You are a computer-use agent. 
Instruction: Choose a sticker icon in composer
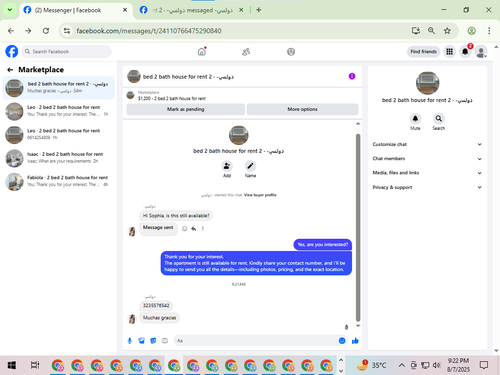pyautogui.click(x=153, y=341)
